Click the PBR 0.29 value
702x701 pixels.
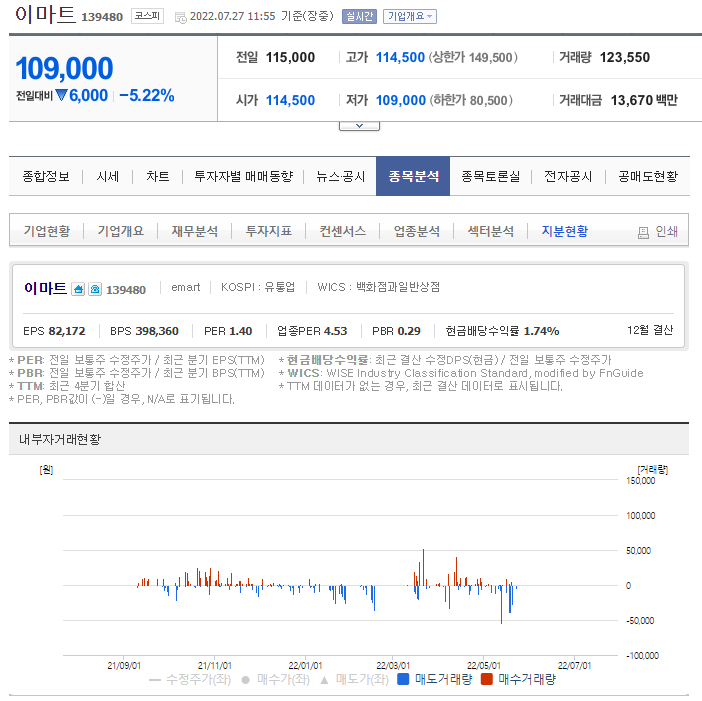click(x=409, y=331)
